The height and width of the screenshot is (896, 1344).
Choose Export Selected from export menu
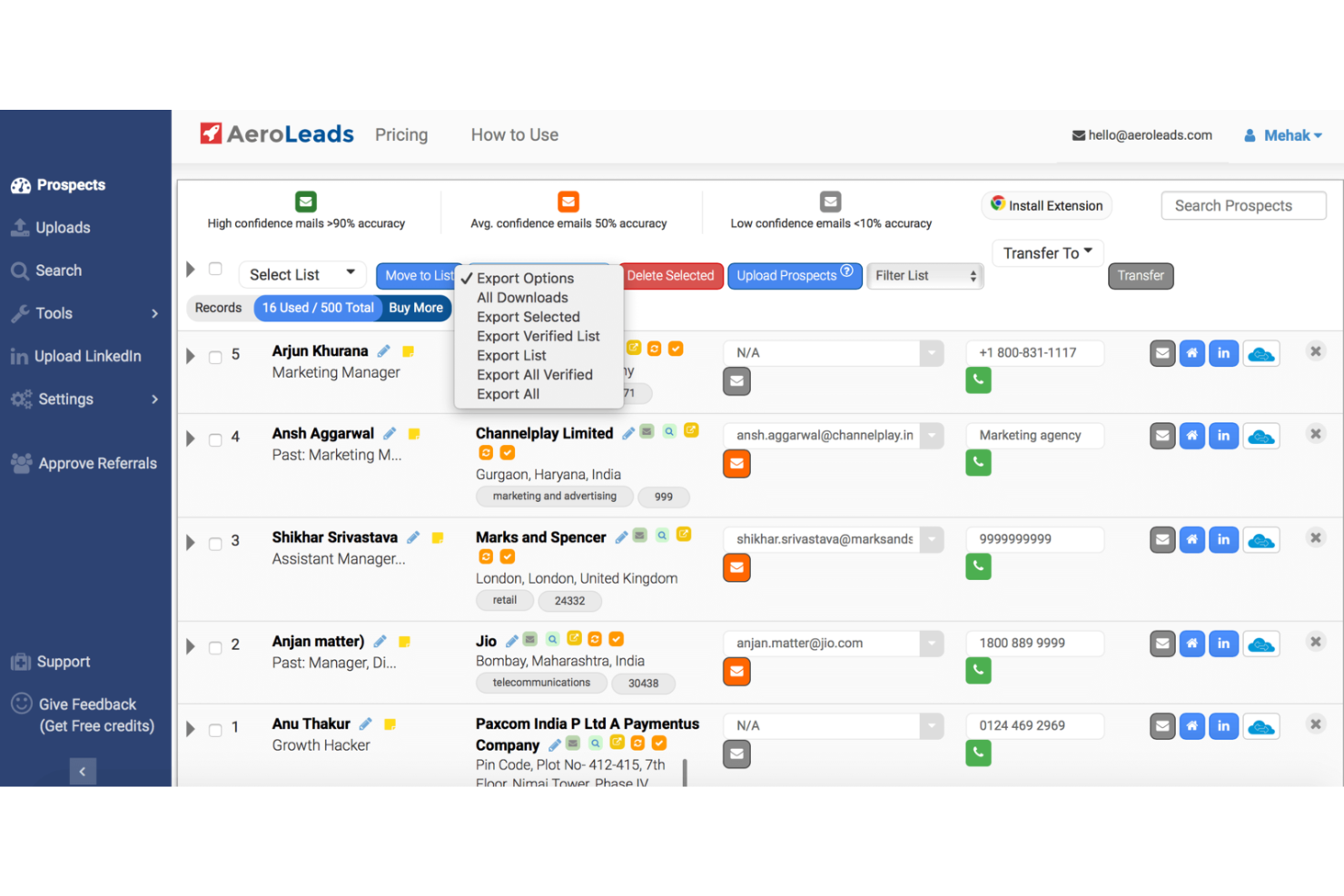(x=529, y=317)
